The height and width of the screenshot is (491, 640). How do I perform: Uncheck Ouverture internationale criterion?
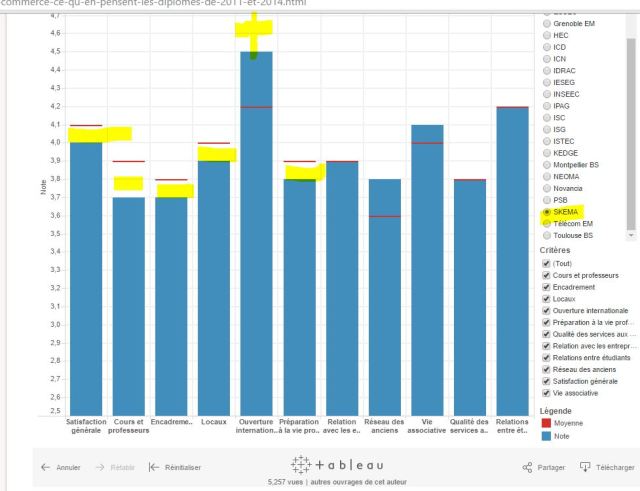[546, 311]
